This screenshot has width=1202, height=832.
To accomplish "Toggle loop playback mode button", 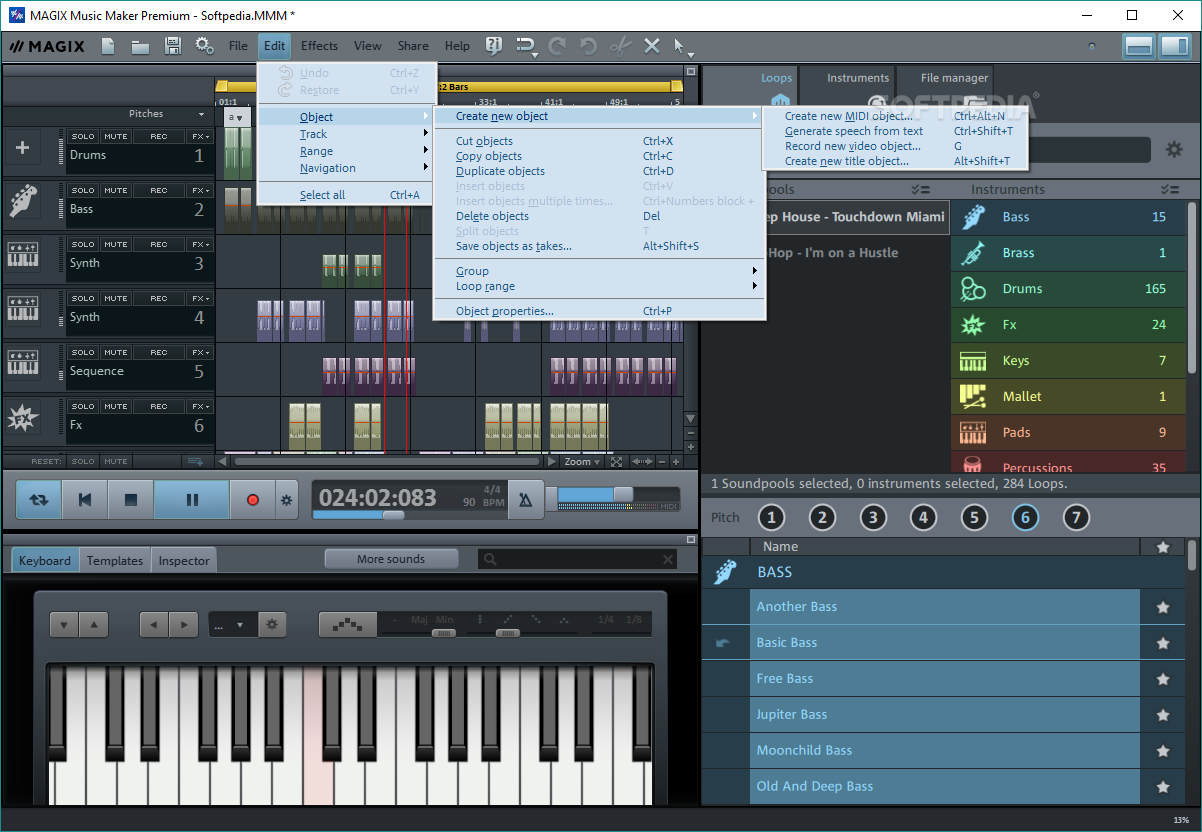I will pyautogui.click(x=38, y=500).
